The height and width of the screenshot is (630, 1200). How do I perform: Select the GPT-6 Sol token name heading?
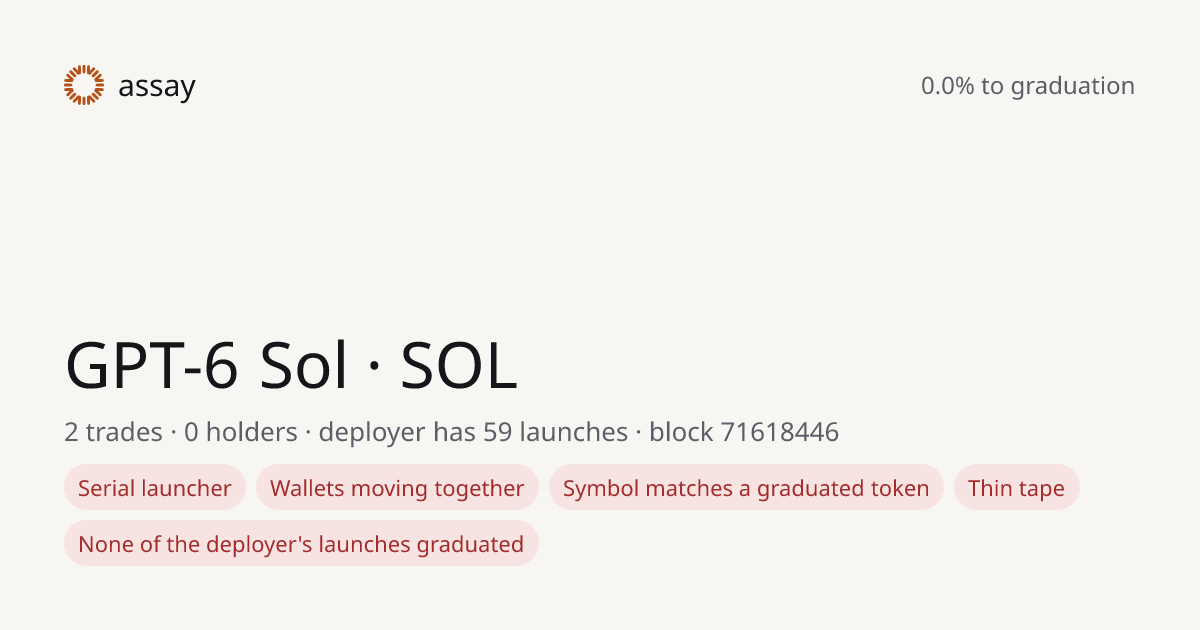click(x=207, y=367)
